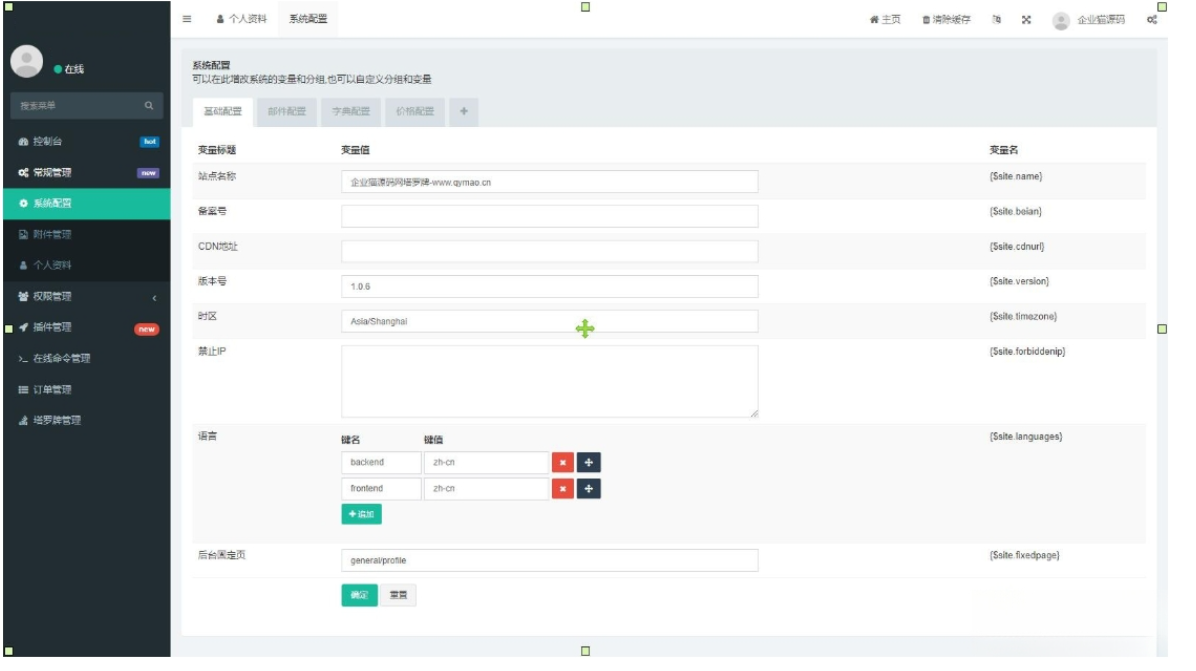
Task: Click the dashboard icon for 控制台
Action: click(x=23, y=142)
